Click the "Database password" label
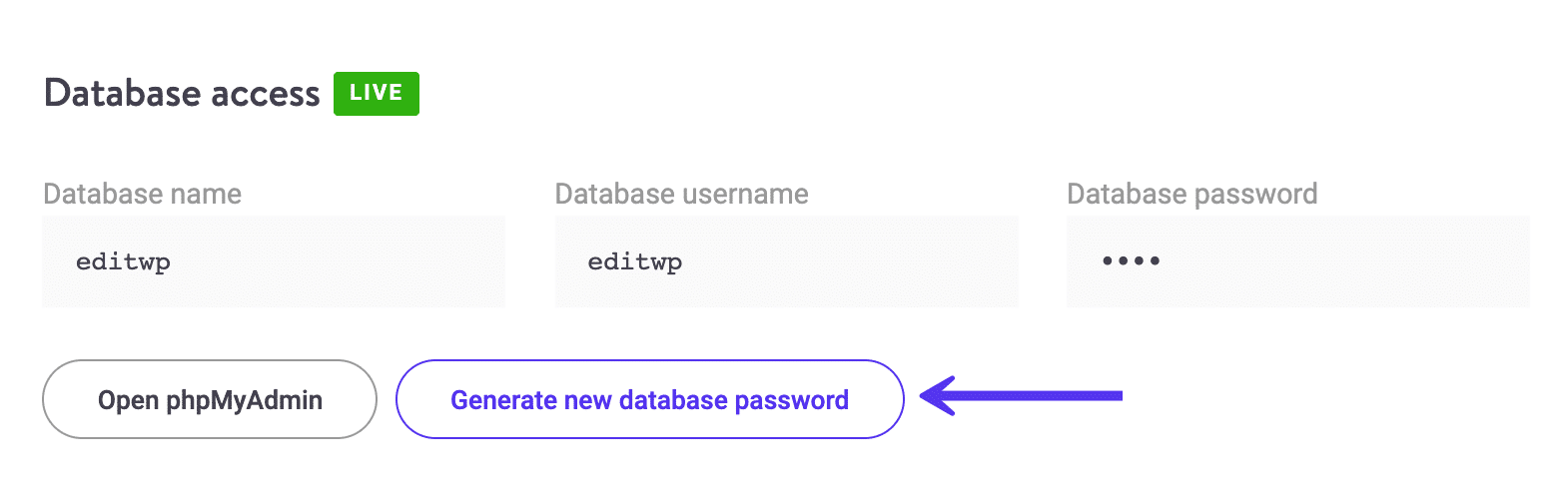 1191,194
